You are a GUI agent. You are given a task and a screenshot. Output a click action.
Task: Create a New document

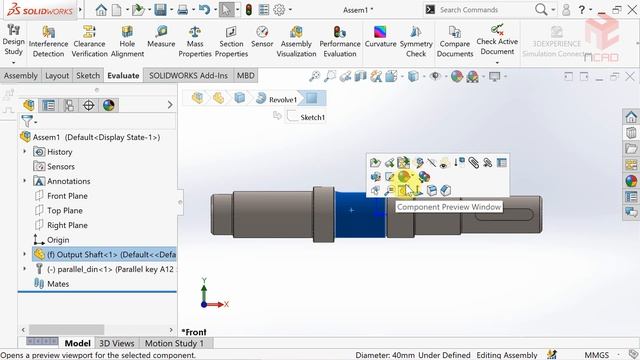(x=117, y=9)
